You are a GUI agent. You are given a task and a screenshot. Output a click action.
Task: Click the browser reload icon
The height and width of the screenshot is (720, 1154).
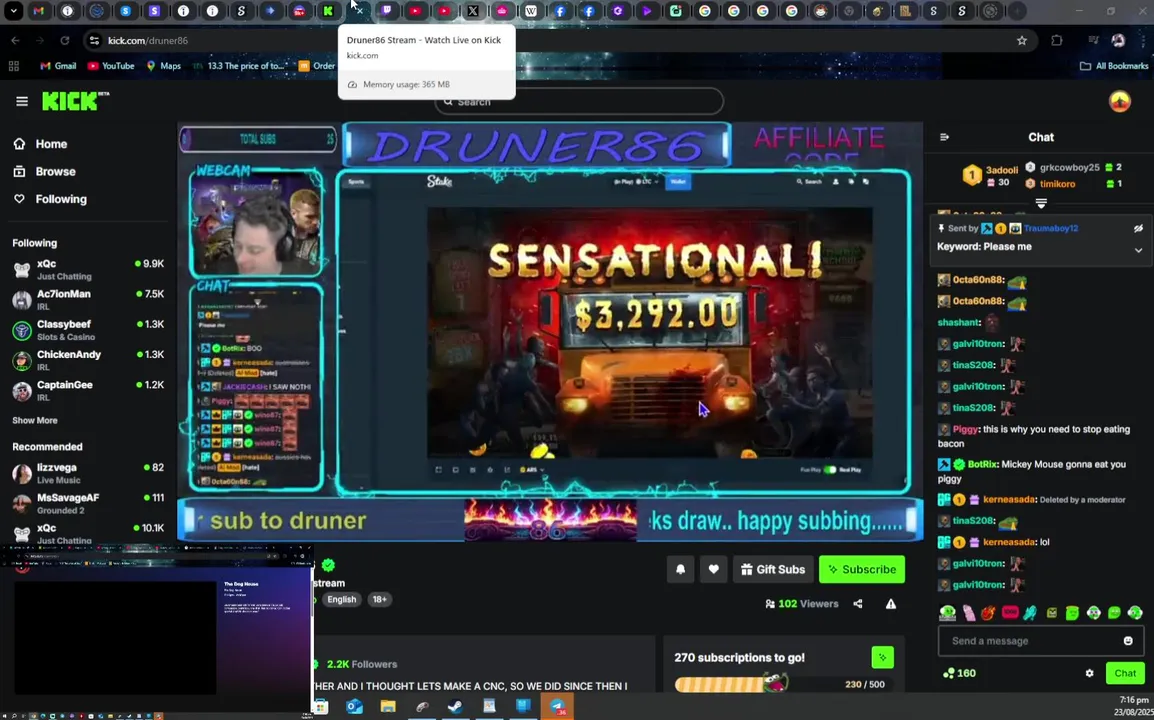tap(65, 40)
